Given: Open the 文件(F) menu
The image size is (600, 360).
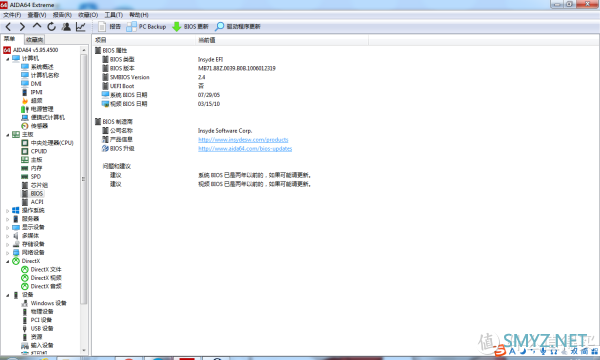Looking at the screenshot, I should coord(12,15).
